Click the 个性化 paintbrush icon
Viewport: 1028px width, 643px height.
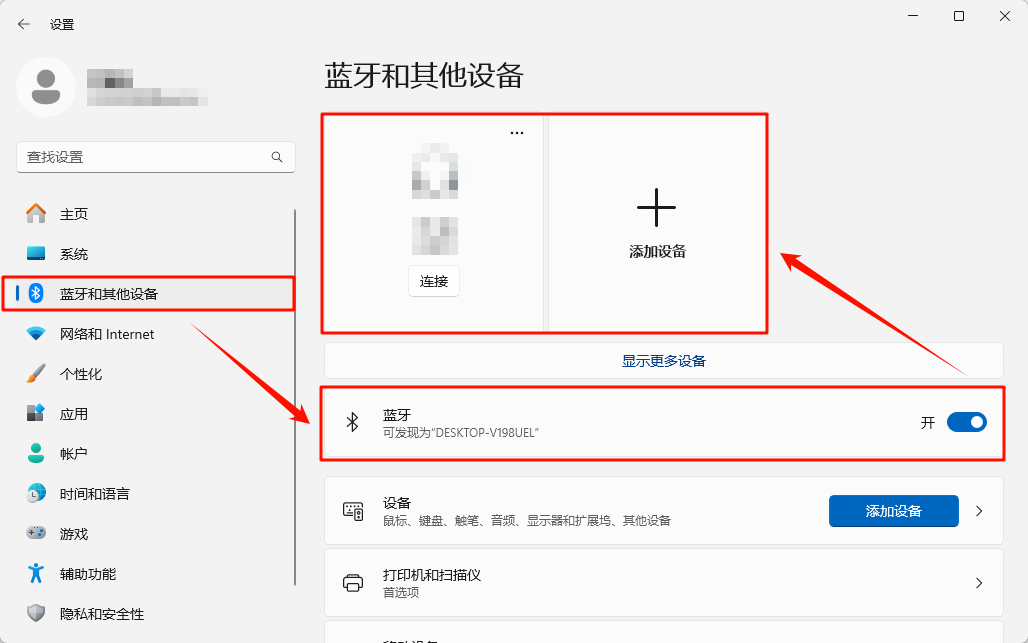36,374
